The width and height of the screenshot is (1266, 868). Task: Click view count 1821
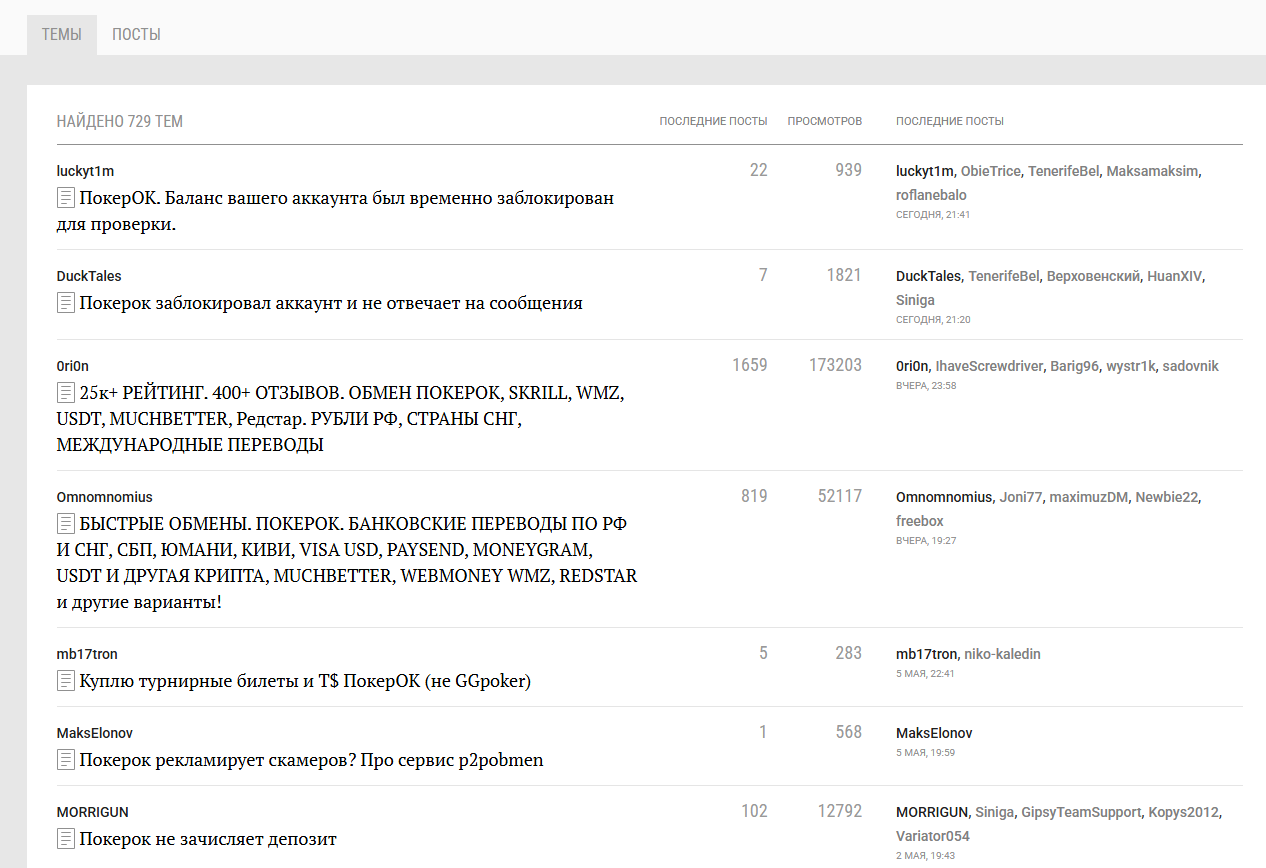[x=844, y=275]
